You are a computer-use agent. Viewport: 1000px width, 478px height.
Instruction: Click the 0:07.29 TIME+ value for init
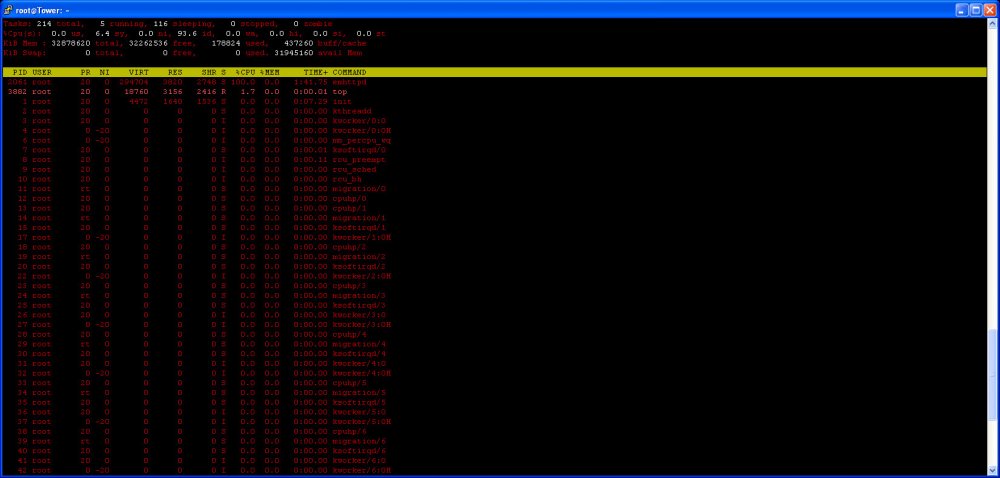(x=311, y=101)
